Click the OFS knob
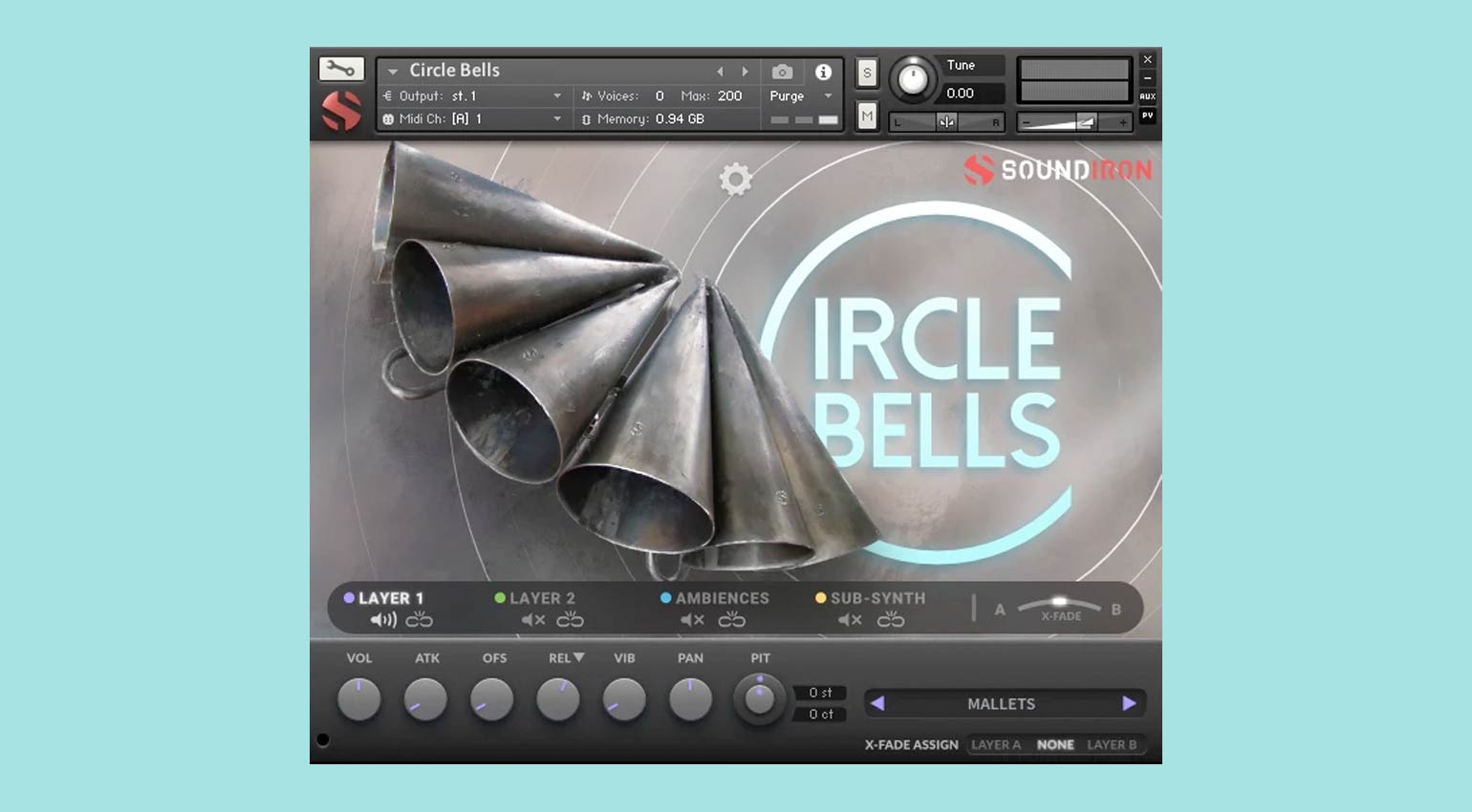 492,700
